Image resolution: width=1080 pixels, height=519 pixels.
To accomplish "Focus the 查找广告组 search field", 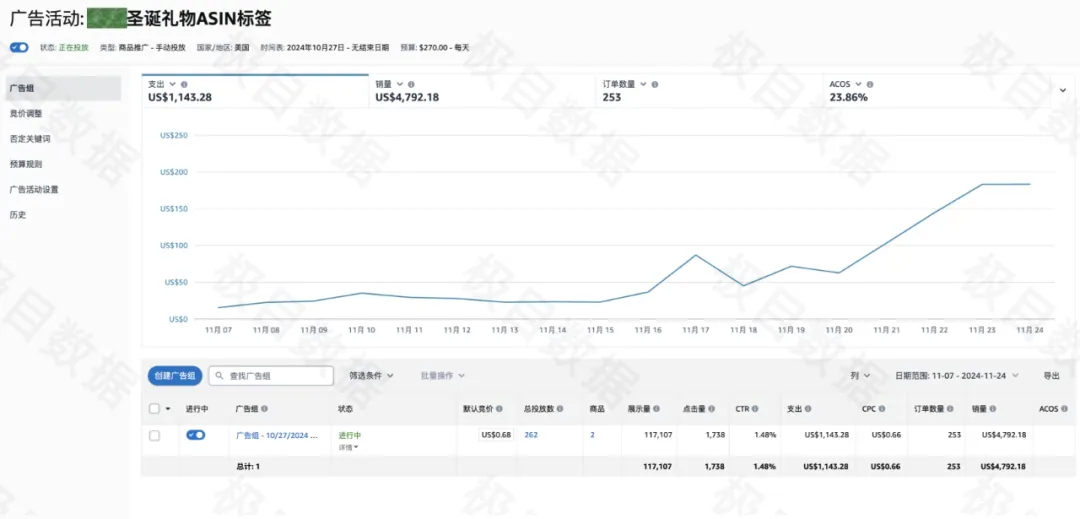I will click(x=271, y=376).
